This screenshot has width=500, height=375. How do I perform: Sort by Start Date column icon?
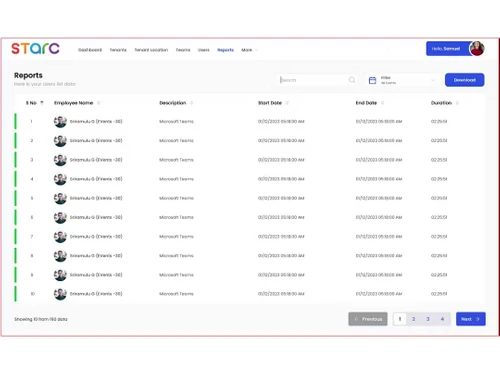click(287, 103)
